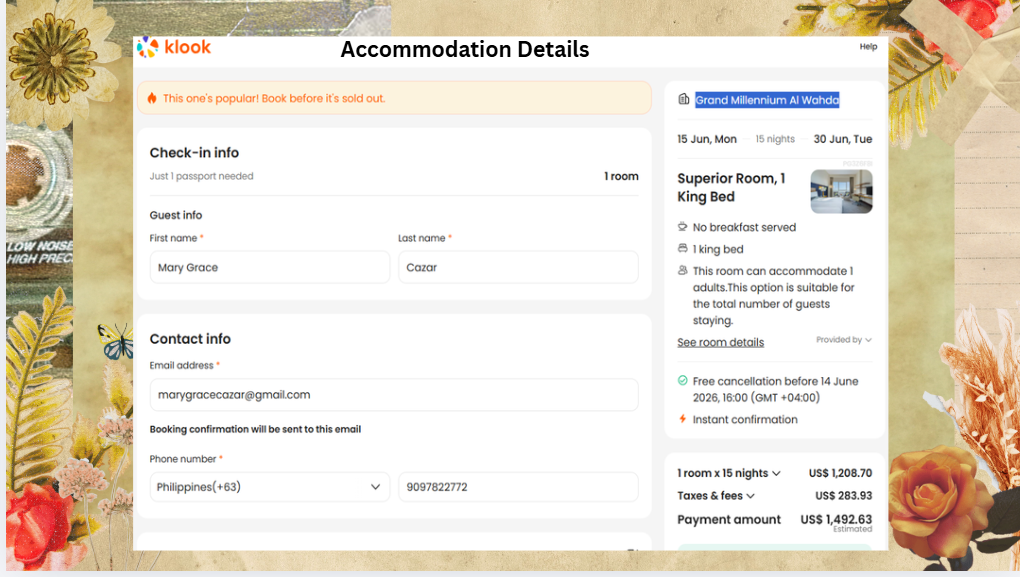Click the hotel building icon
The image size is (1020, 577).
click(683, 100)
